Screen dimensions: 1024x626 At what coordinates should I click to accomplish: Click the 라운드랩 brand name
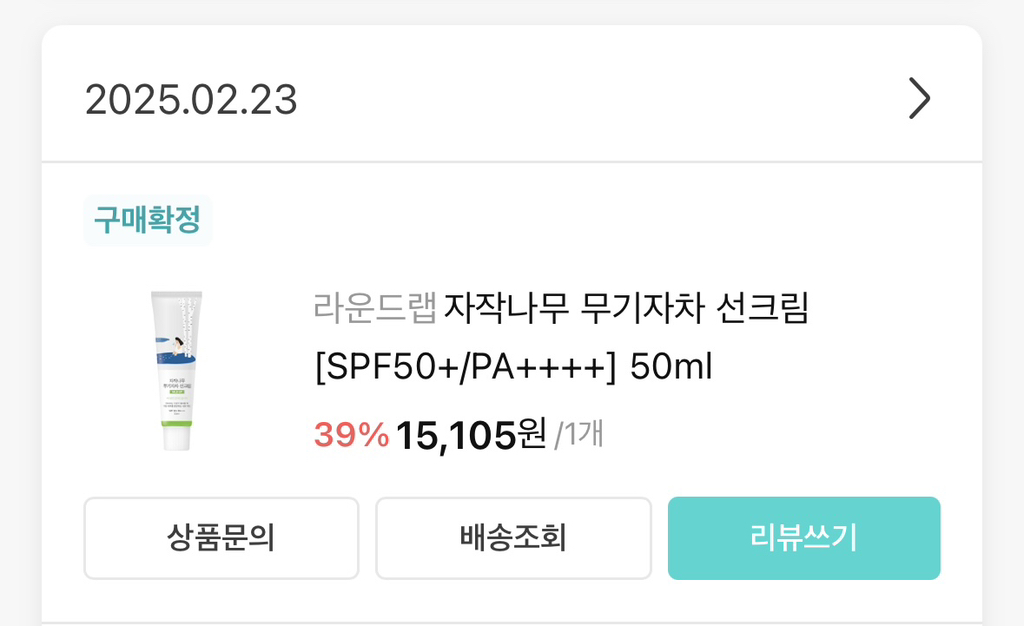[375, 309]
